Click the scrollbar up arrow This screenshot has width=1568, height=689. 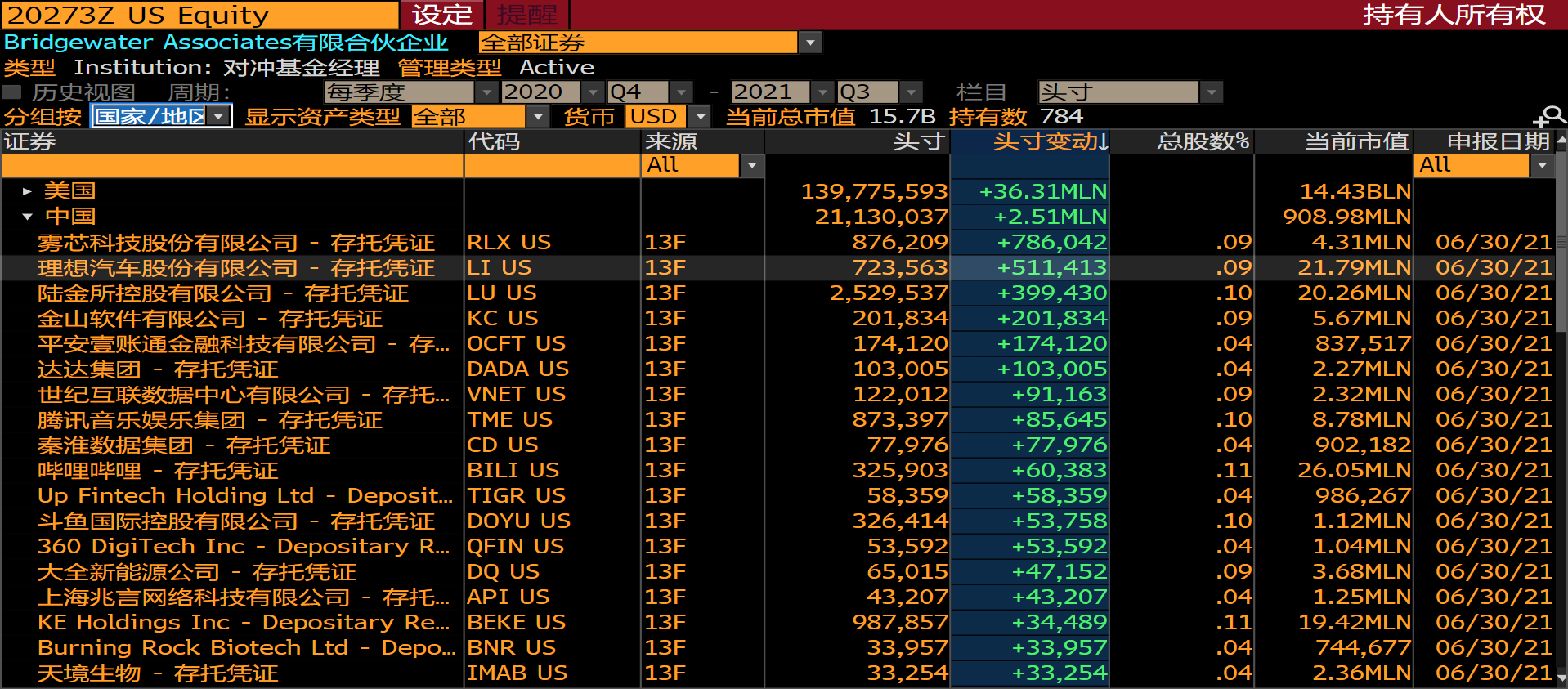pos(1561,140)
